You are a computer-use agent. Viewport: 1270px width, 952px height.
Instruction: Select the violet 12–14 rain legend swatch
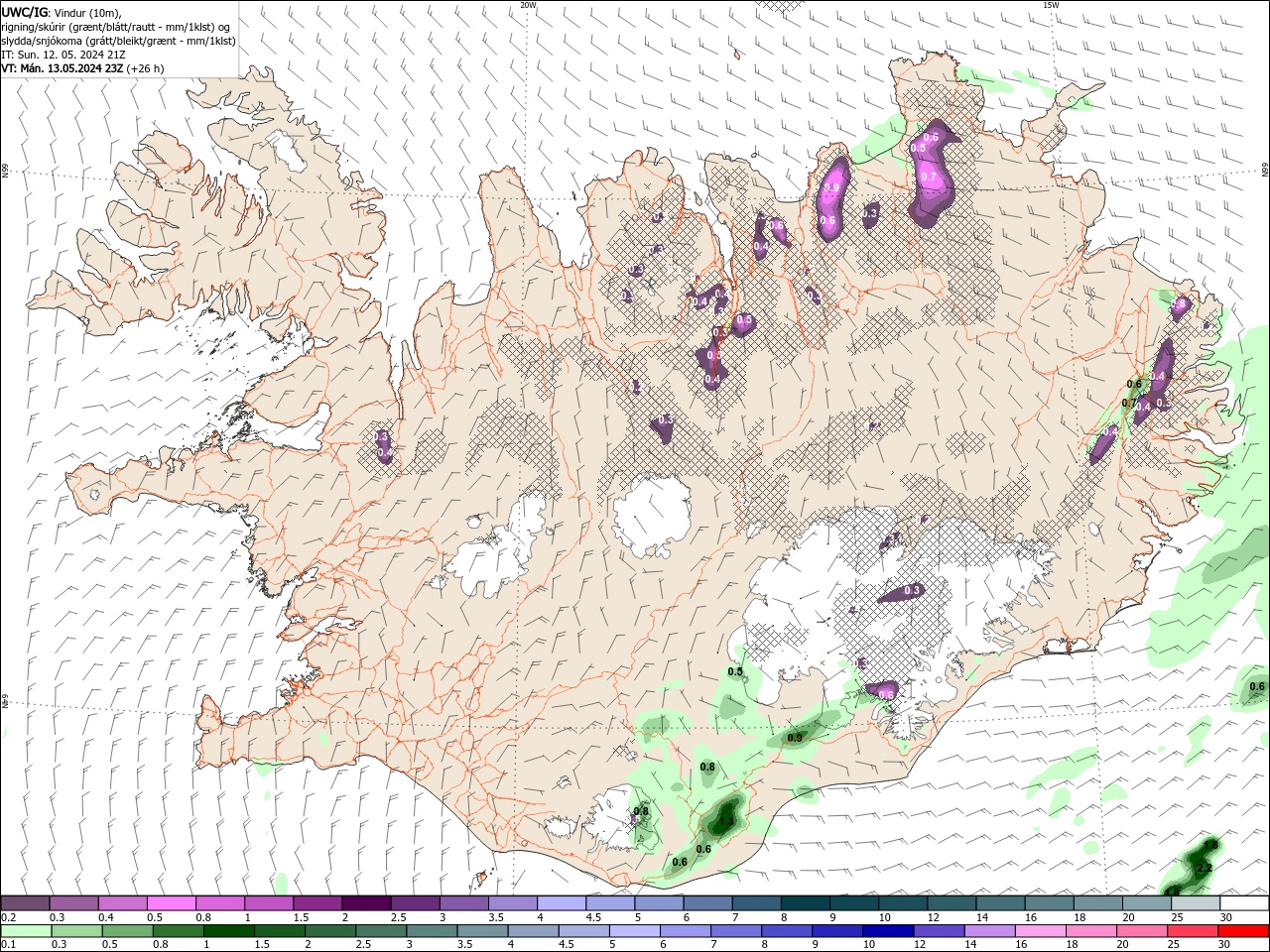[938, 931]
